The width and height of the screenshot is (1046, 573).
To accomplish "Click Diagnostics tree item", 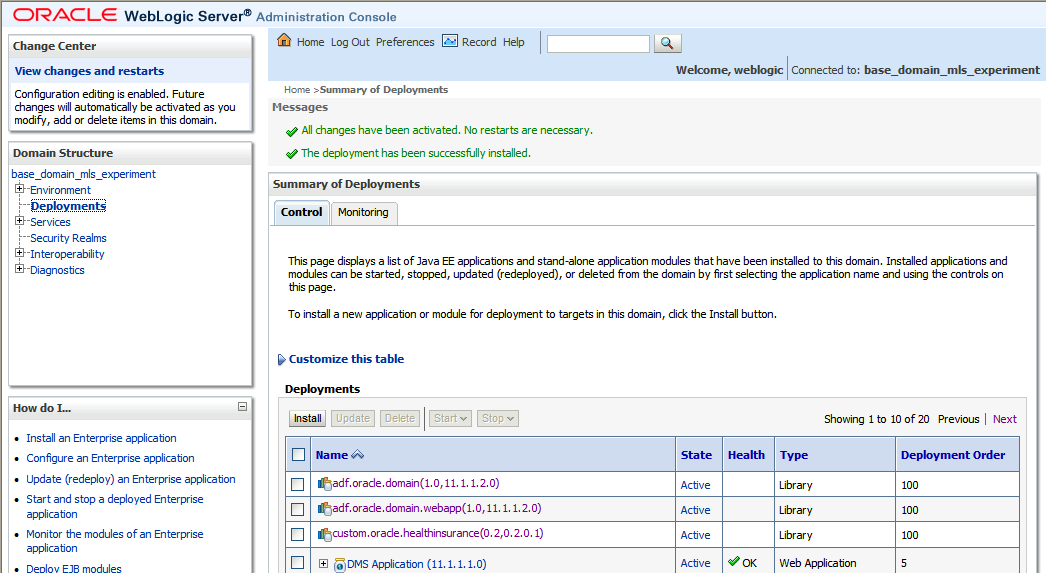I will click(x=57, y=270).
